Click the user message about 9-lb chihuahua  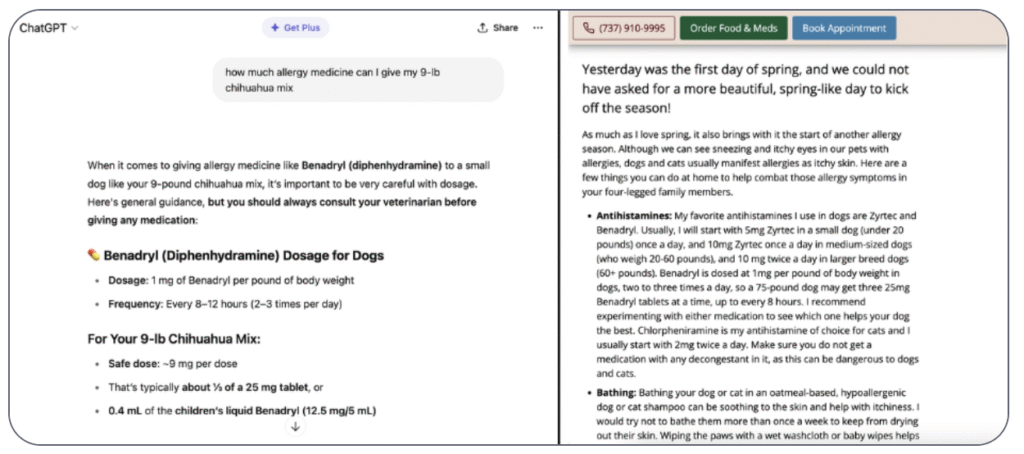pos(358,80)
